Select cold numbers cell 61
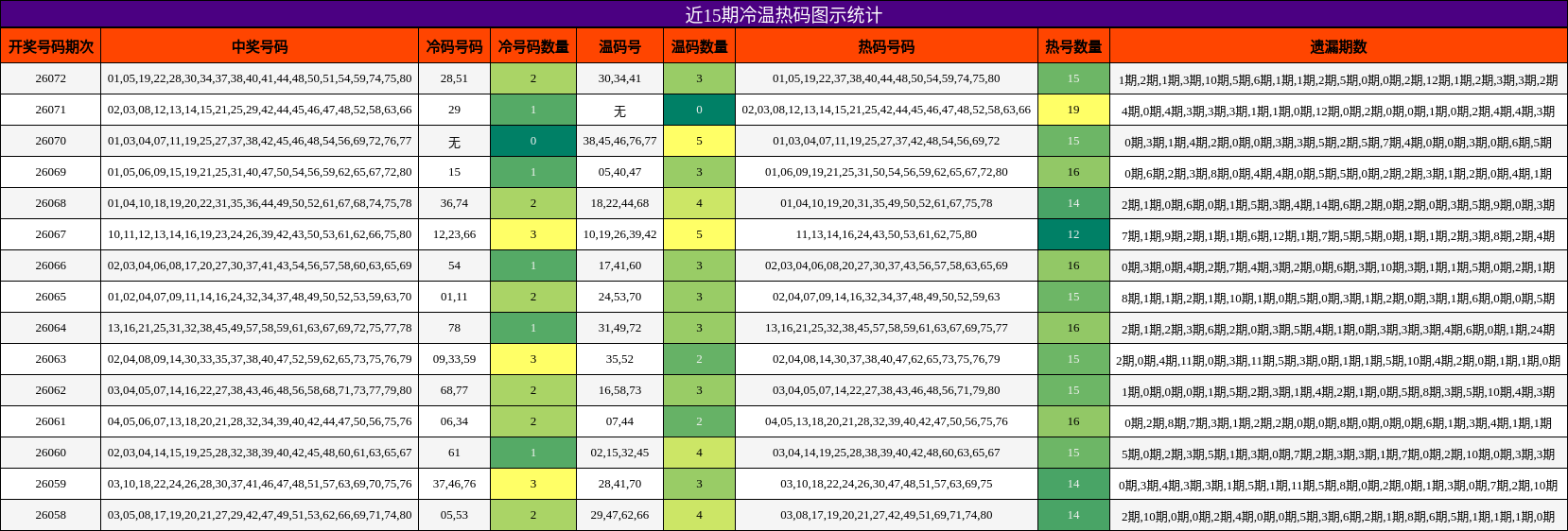 (454, 453)
